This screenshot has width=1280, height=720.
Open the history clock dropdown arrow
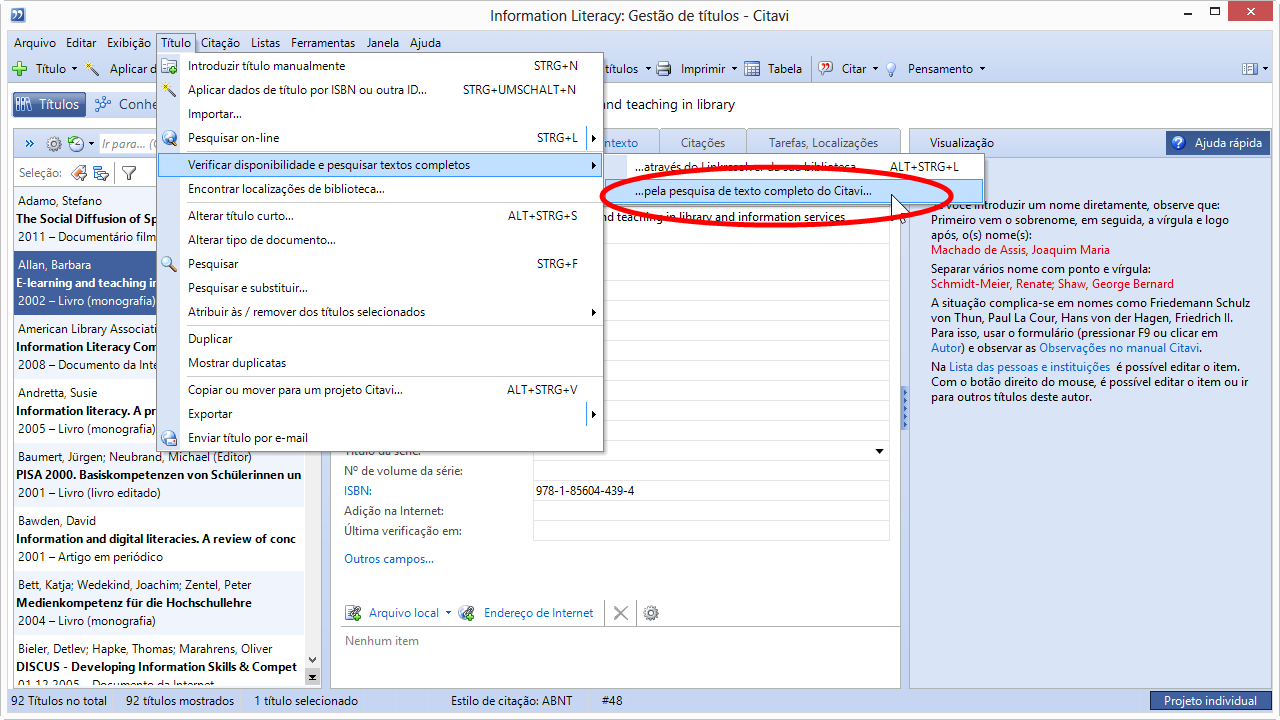pyautogui.click(x=91, y=144)
